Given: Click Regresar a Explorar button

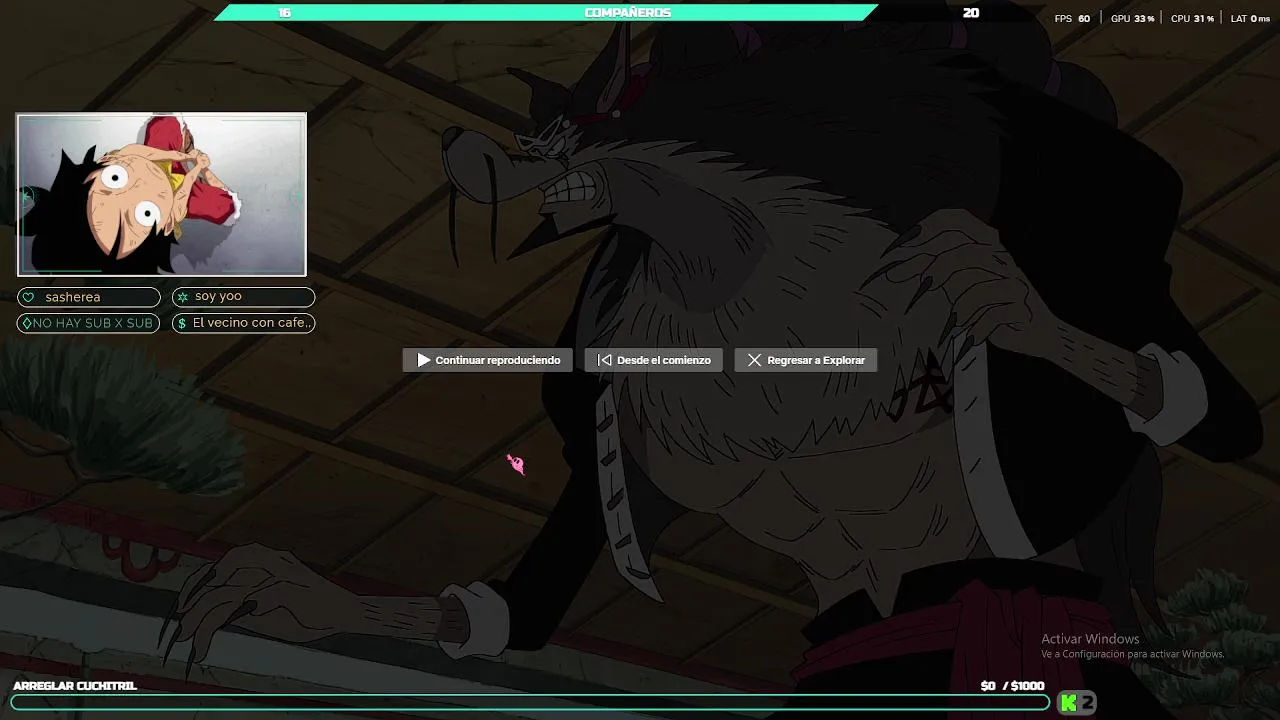Looking at the screenshot, I should (x=806, y=360).
